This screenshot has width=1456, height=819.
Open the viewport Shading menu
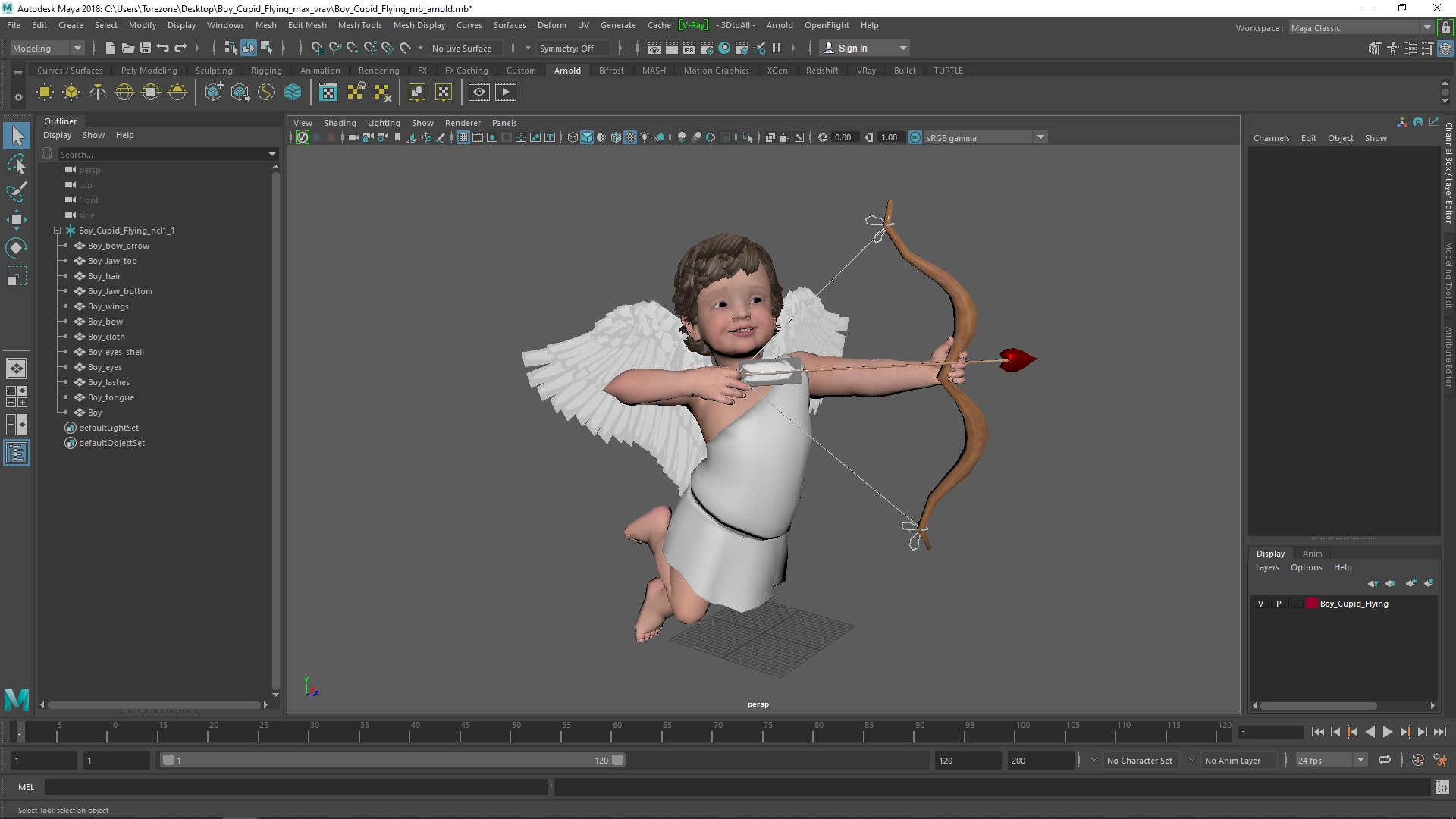(x=340, y=123)
